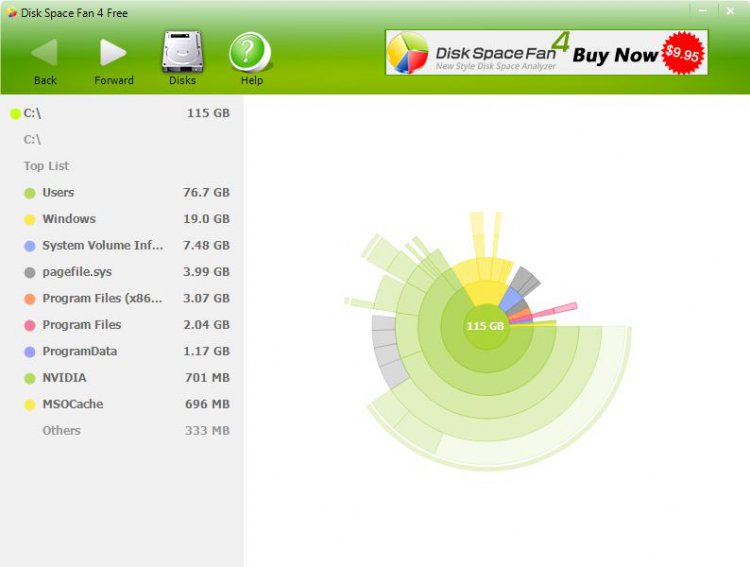Minimize the Disk Space Fan window

click(703, 11)
